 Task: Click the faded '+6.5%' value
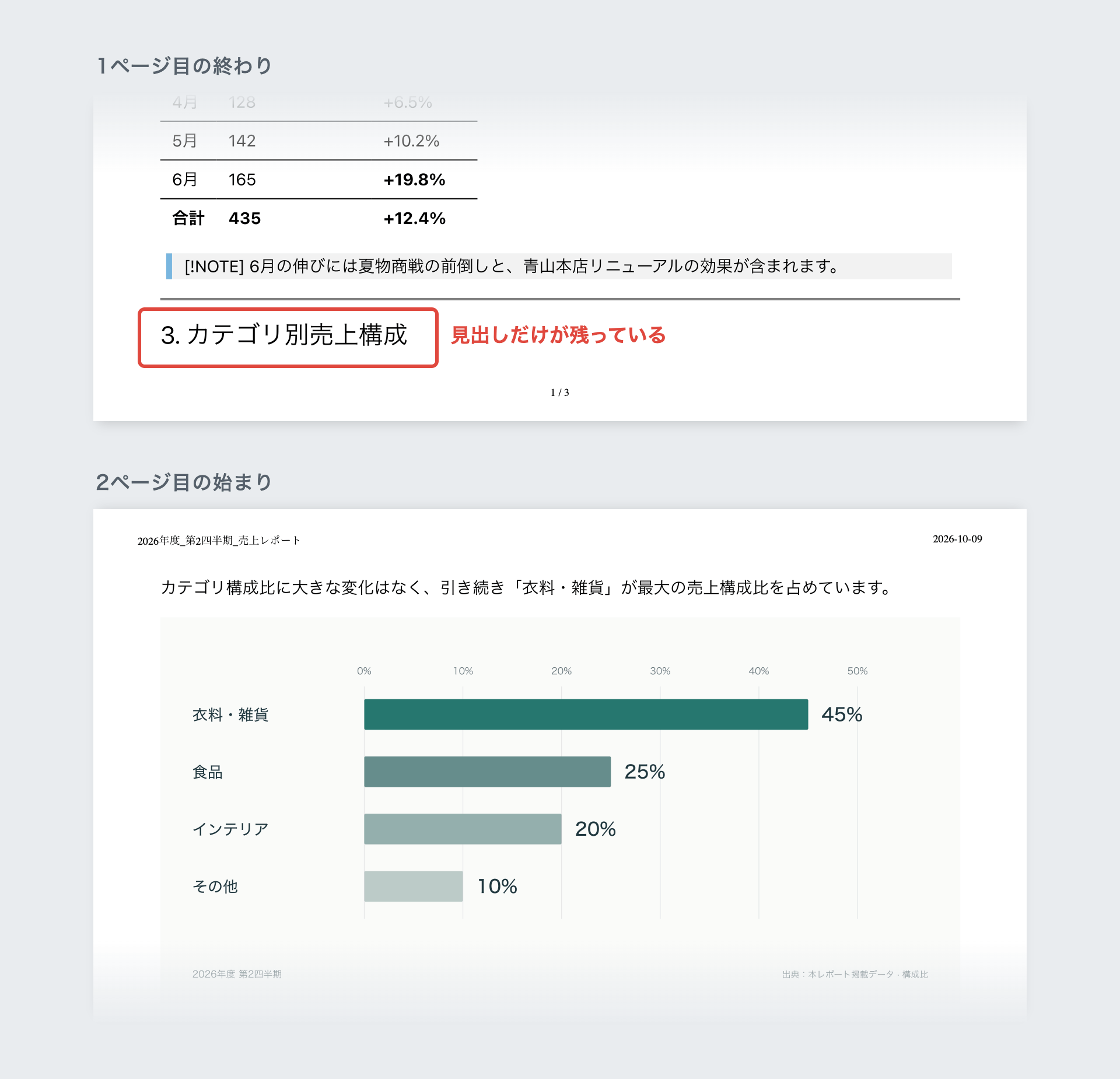tap(408, 103)
